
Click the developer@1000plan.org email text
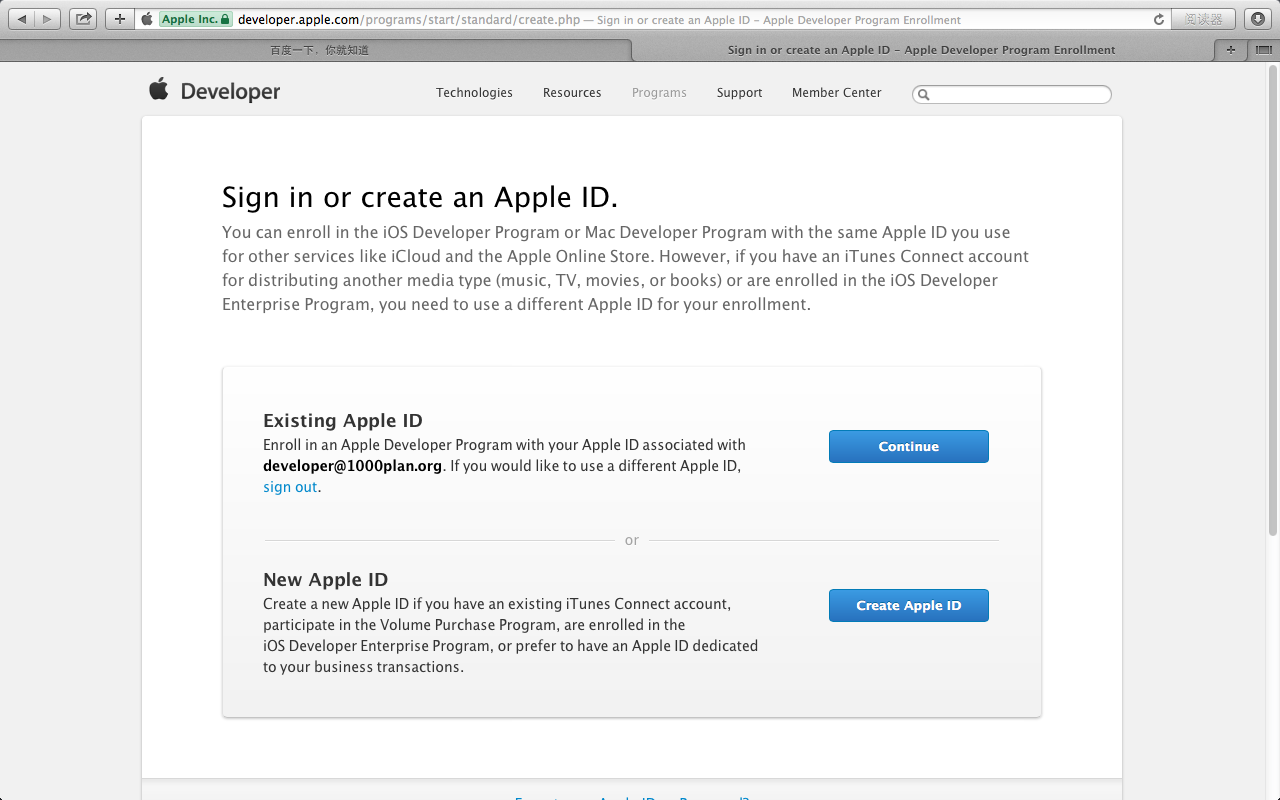352,466
